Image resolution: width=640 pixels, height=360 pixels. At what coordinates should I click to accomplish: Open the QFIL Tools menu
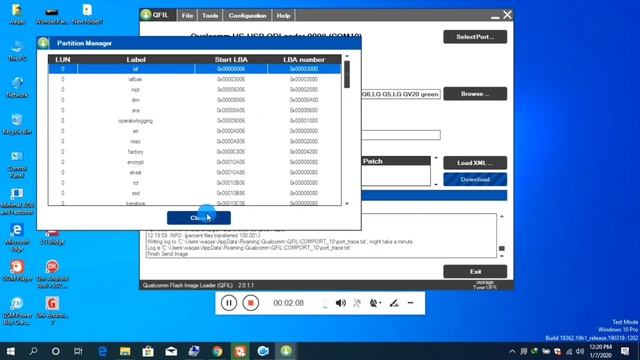pos(210,16)
